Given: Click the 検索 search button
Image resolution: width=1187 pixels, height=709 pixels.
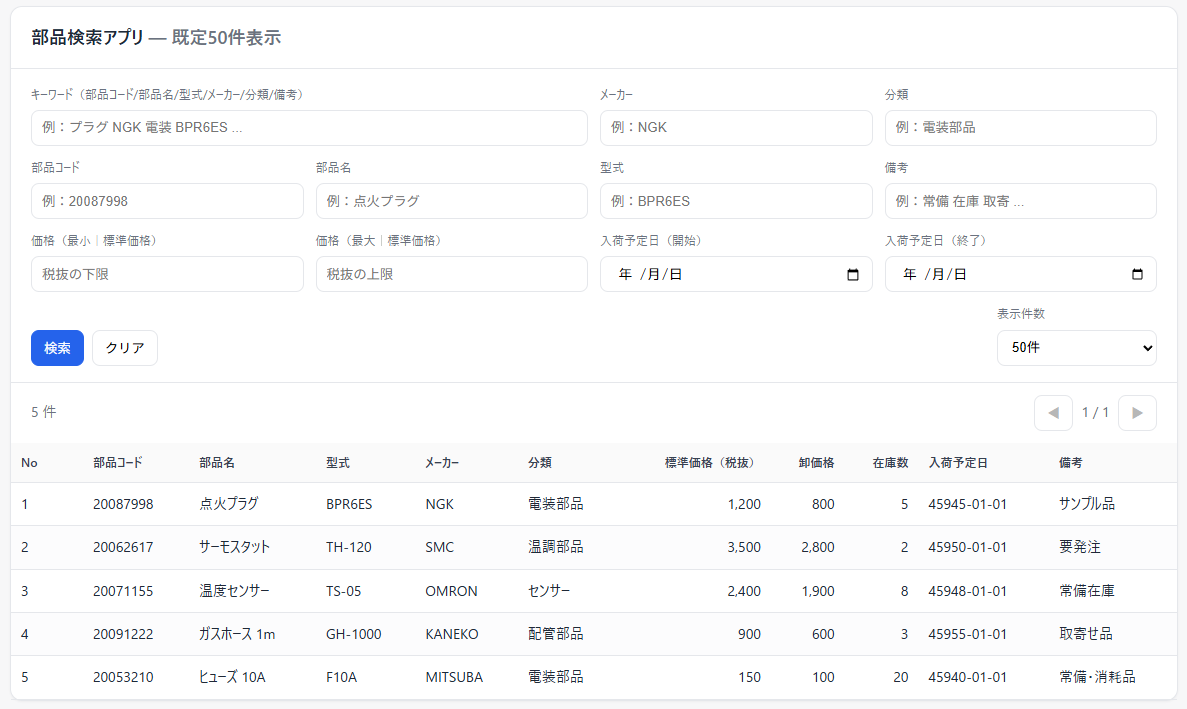Looking at the screenshot, I should (x=57, y=348).
